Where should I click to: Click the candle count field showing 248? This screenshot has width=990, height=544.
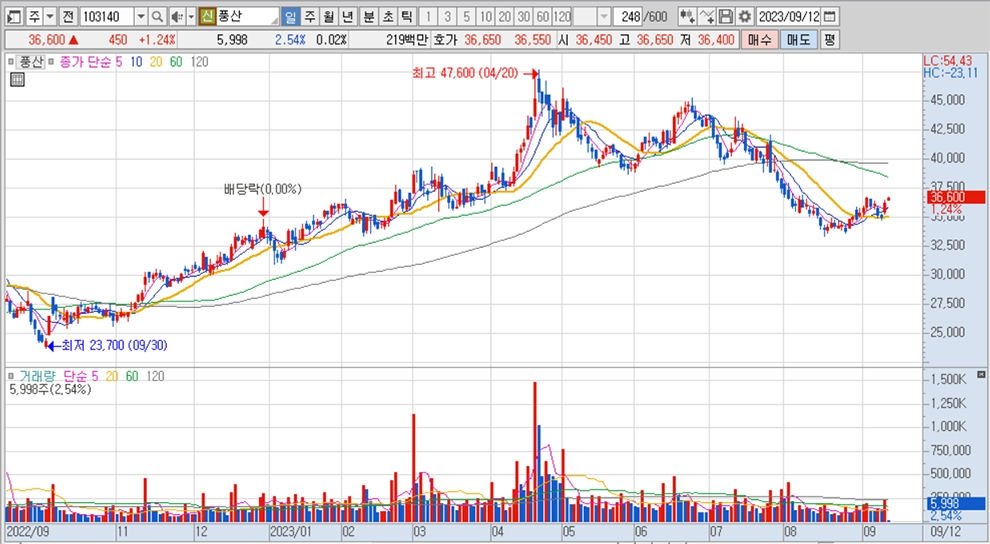tap(630, 17)
